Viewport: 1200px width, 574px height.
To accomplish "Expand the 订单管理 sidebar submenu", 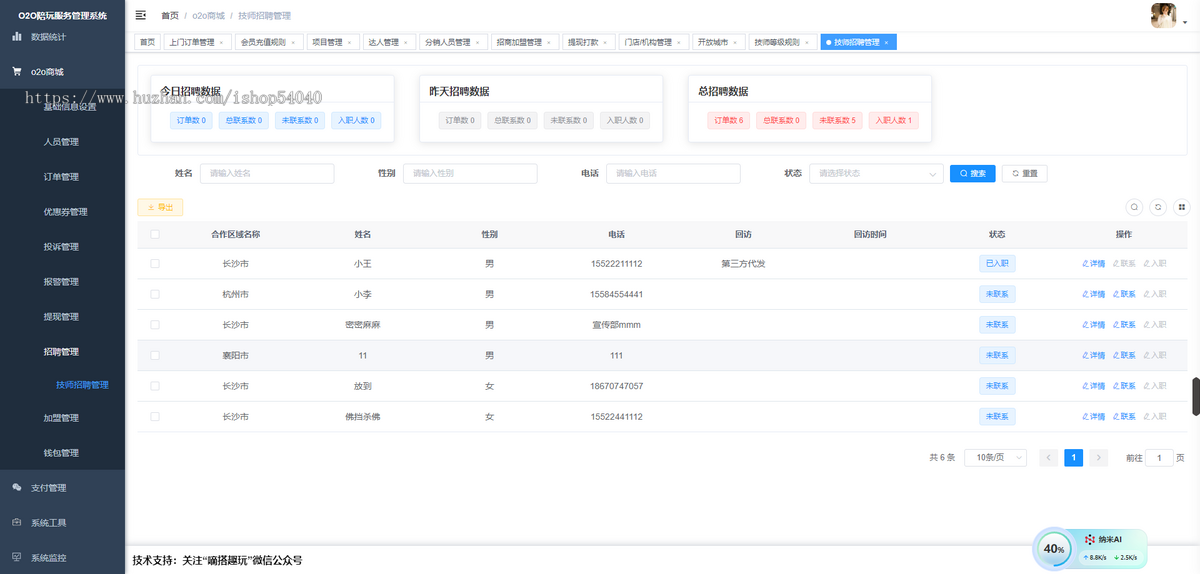I will click(62, 177).
